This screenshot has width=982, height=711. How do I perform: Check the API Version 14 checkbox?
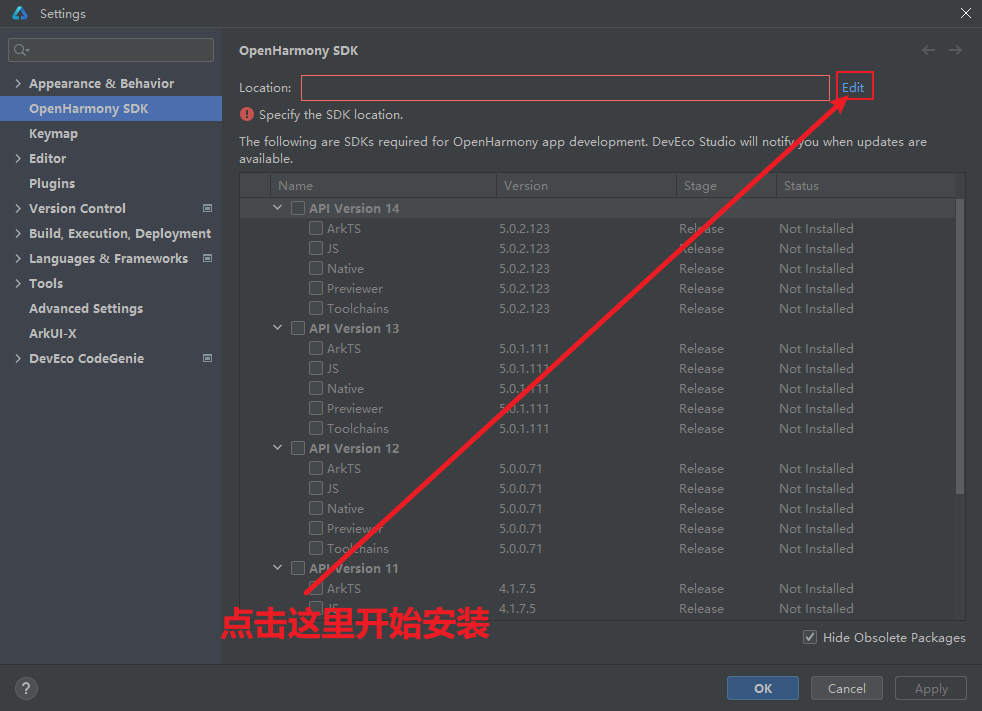coord(298,208)
